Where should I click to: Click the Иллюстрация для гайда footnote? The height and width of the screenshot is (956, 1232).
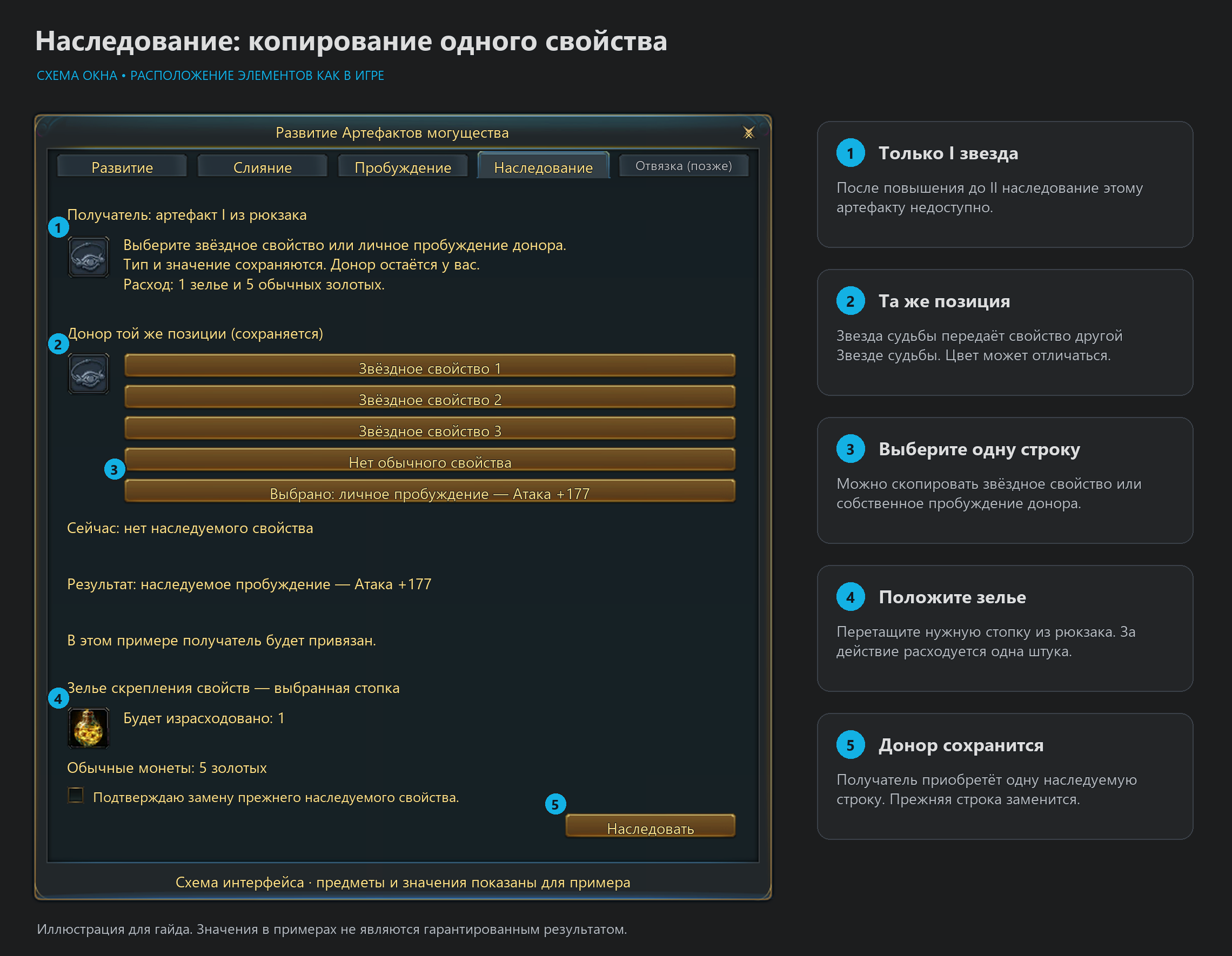coord(332,929)
